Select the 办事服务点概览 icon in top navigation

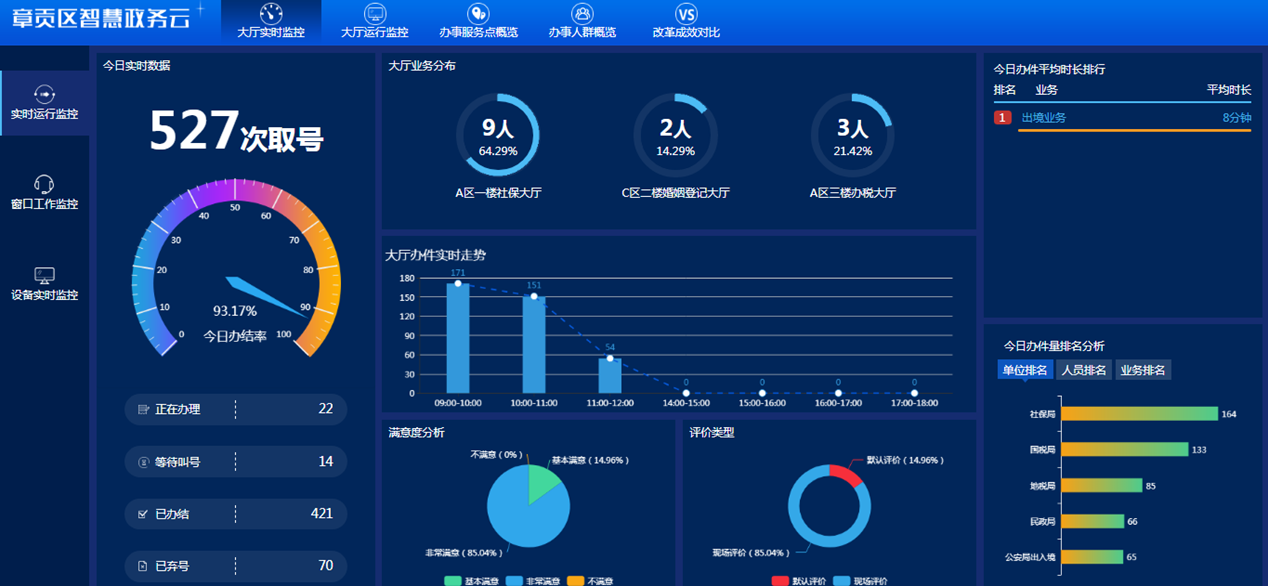(x=478, y=13)
